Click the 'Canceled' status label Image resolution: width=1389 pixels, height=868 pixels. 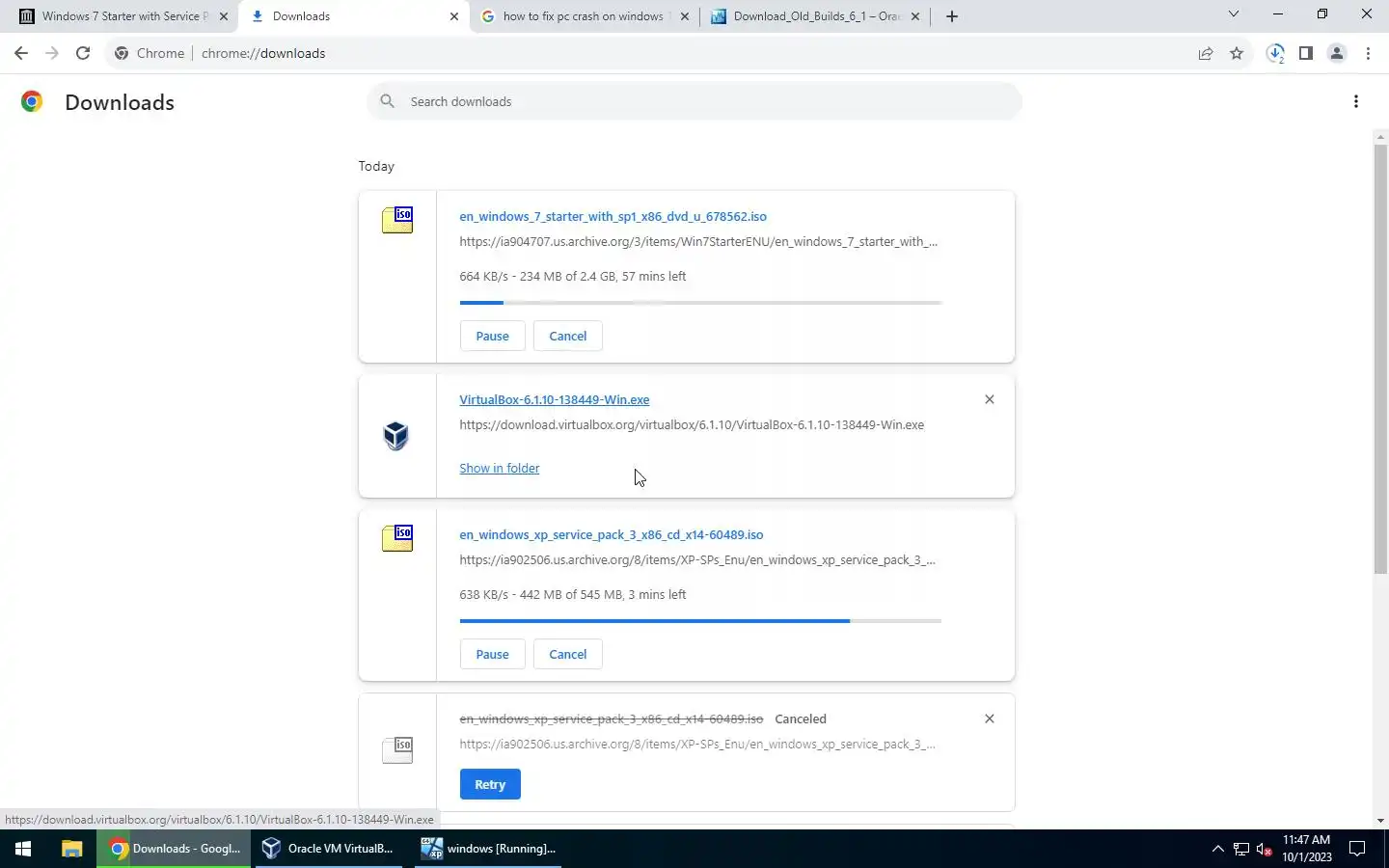tap(801, 719)
